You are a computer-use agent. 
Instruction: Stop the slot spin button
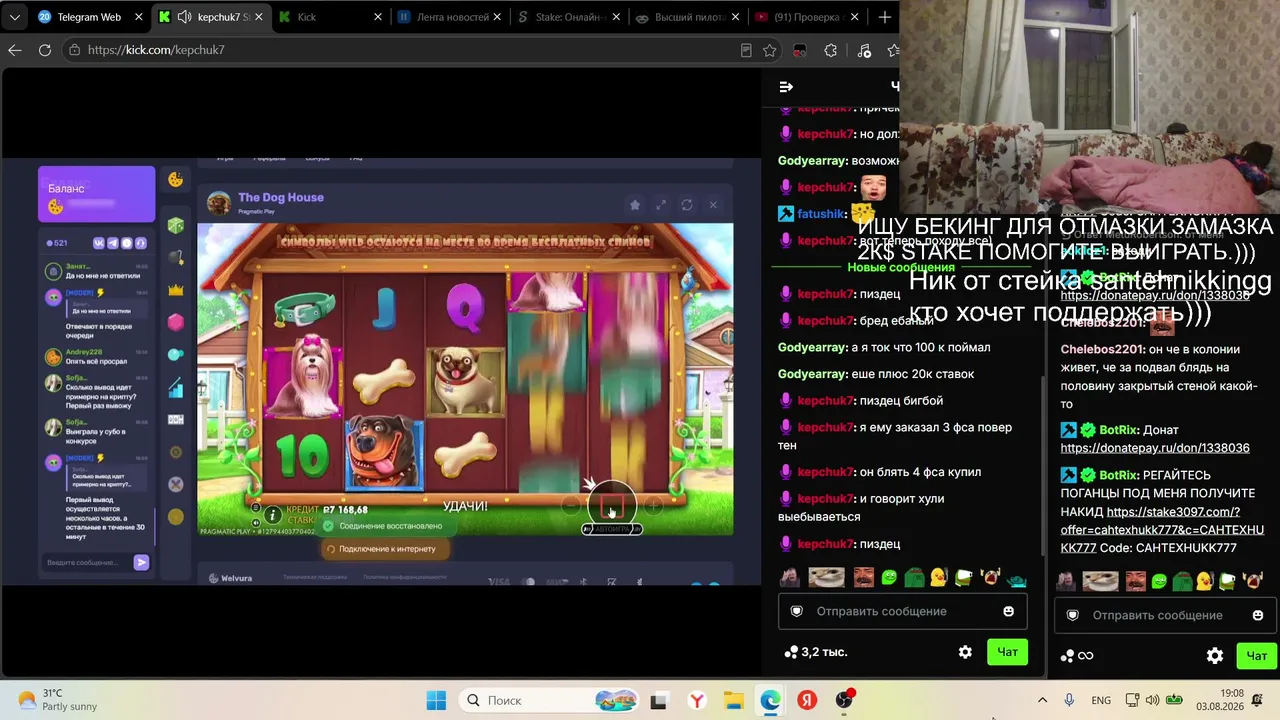click(611, 506)
